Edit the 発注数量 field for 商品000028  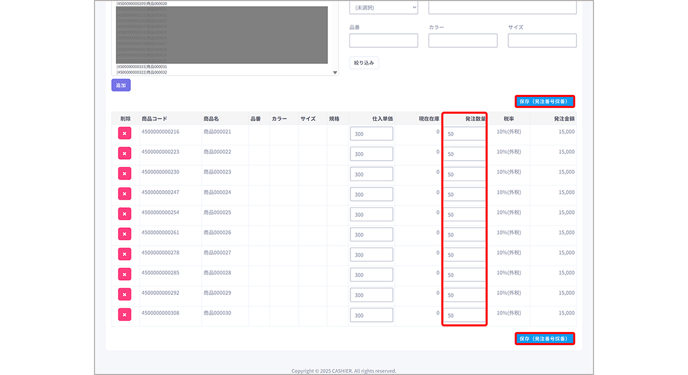point(464,275)
